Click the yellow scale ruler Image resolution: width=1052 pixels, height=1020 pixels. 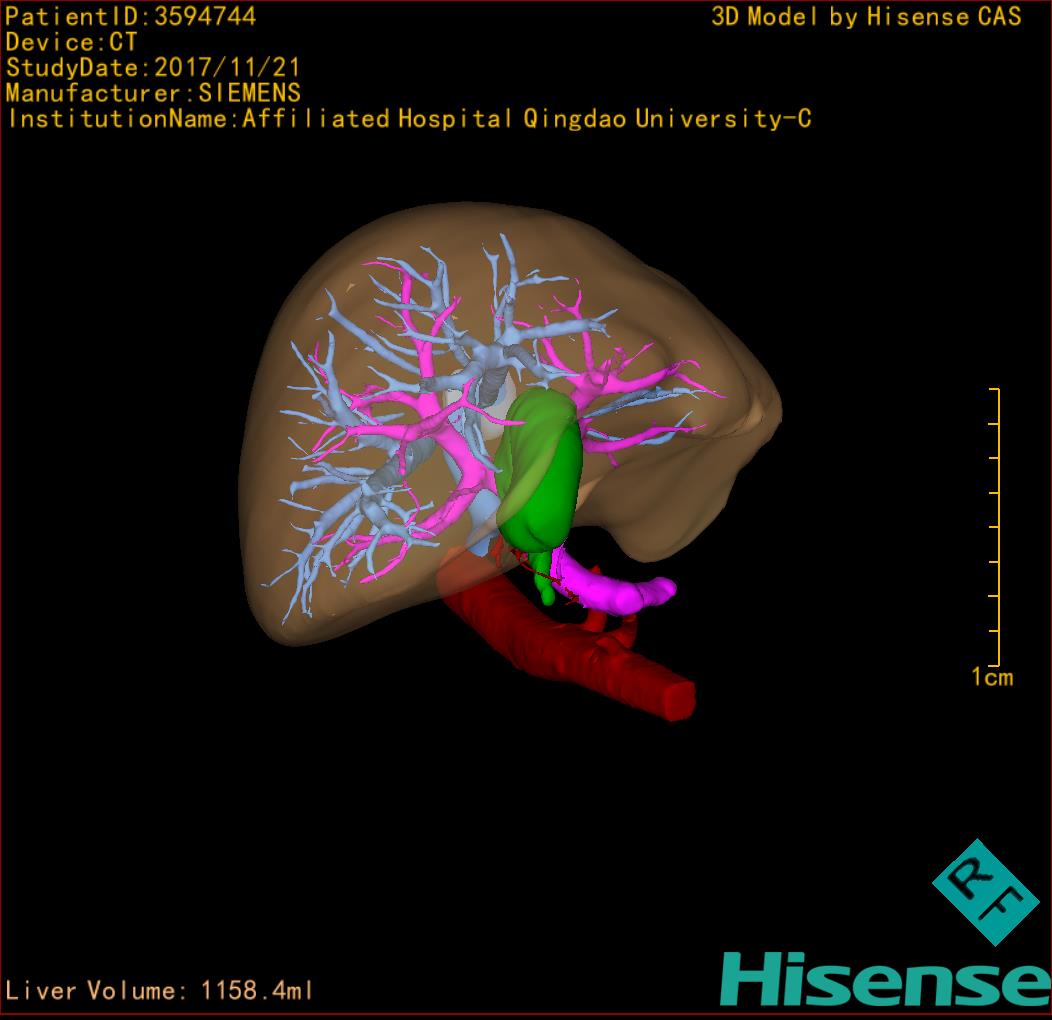(x=995, y=527)
